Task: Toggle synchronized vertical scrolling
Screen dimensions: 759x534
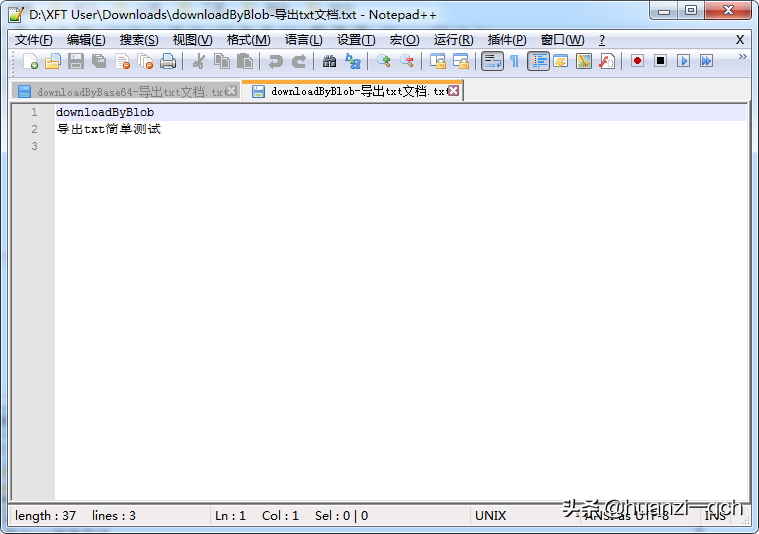Action: [438, 61]
